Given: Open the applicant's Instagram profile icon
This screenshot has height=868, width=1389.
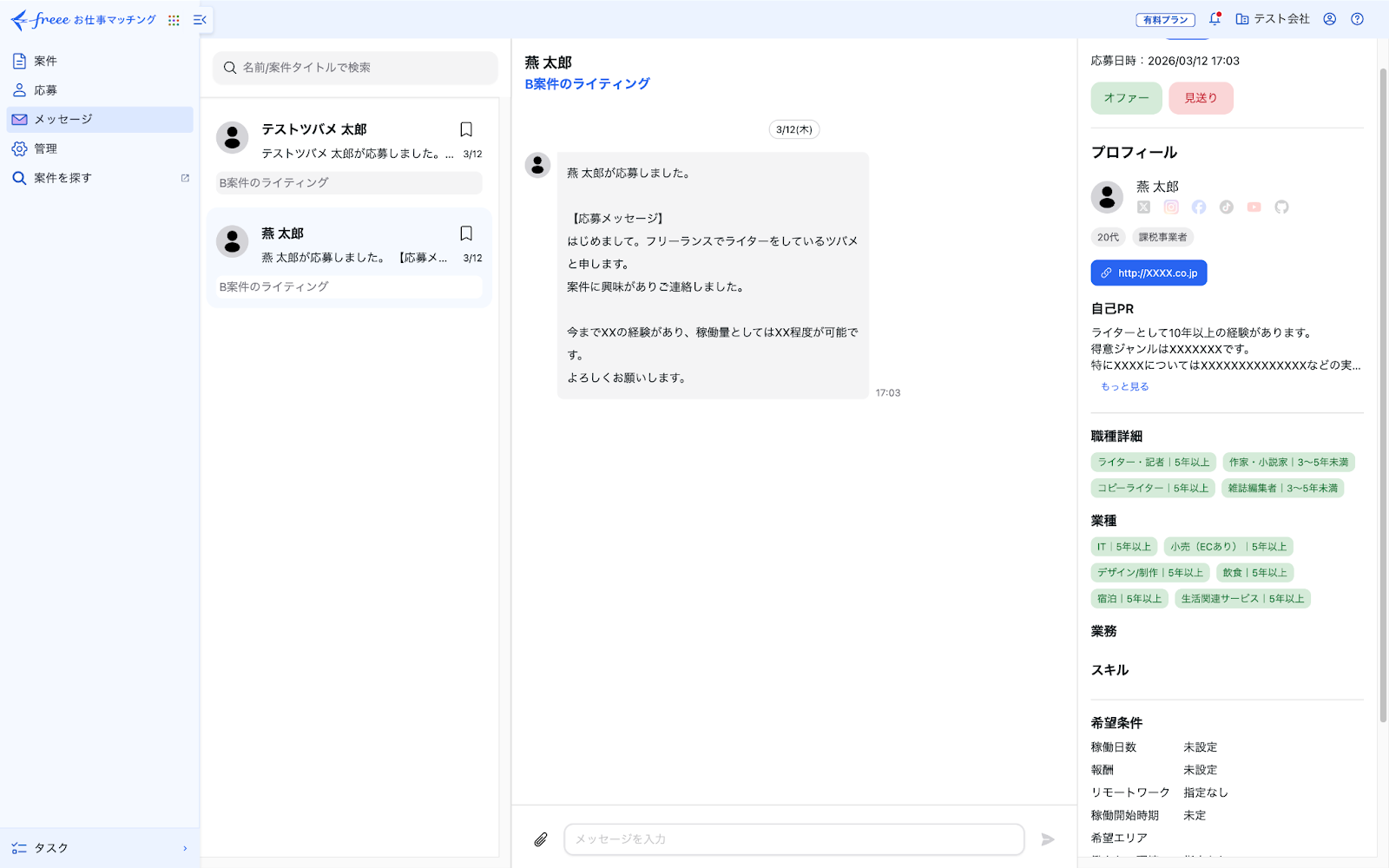Looking at the screenshot, I should coord(1171,207).
